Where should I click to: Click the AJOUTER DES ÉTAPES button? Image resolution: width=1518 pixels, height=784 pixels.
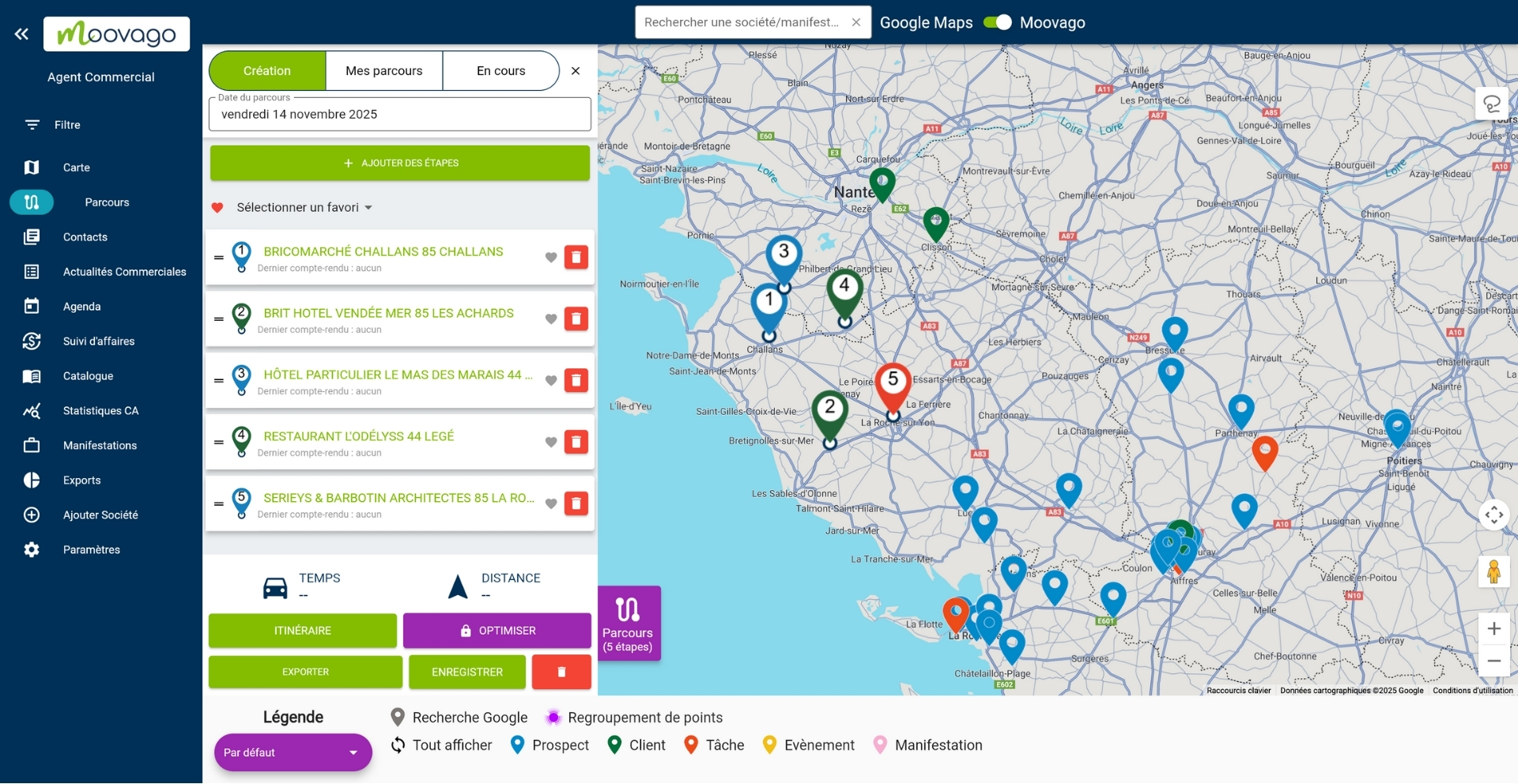[400, 163]
